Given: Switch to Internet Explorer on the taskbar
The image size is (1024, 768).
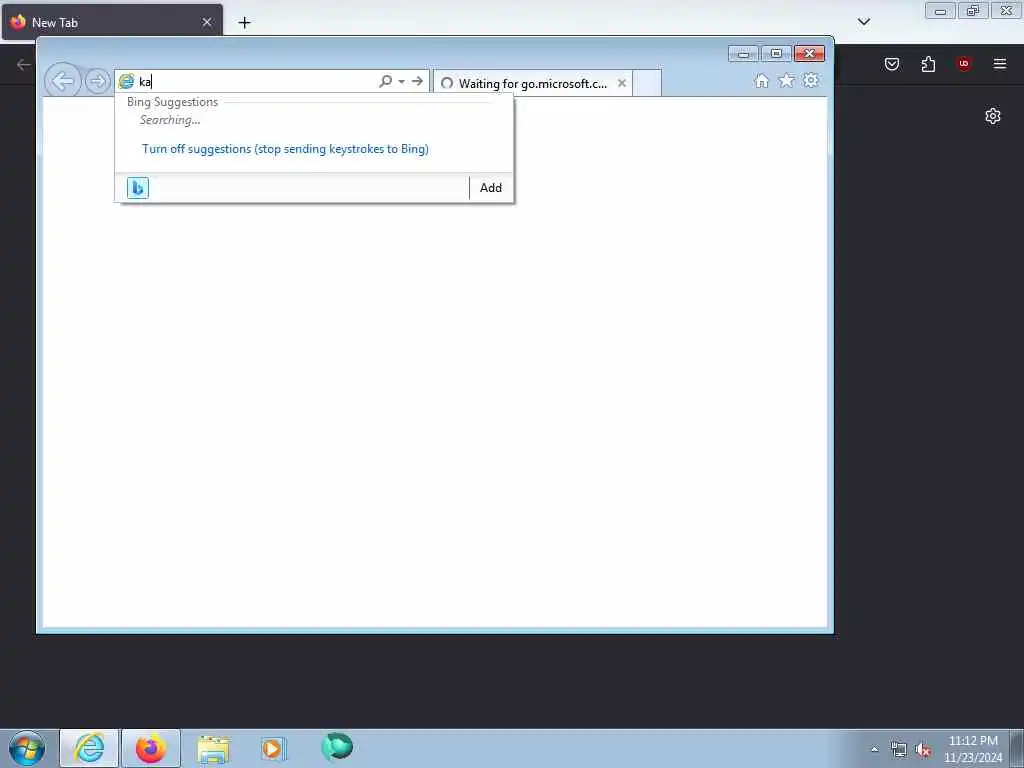Looking at the screenshot, I should [89, 748].
